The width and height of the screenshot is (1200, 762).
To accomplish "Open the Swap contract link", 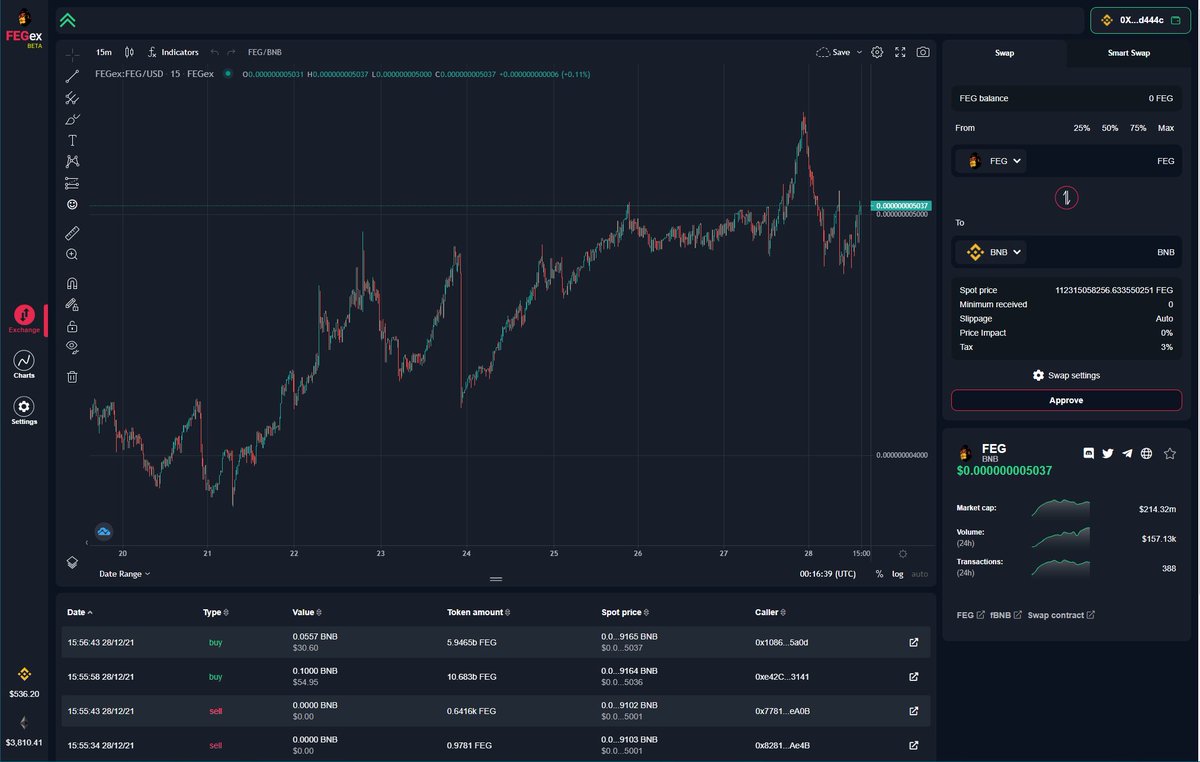I will (1060, 615).
